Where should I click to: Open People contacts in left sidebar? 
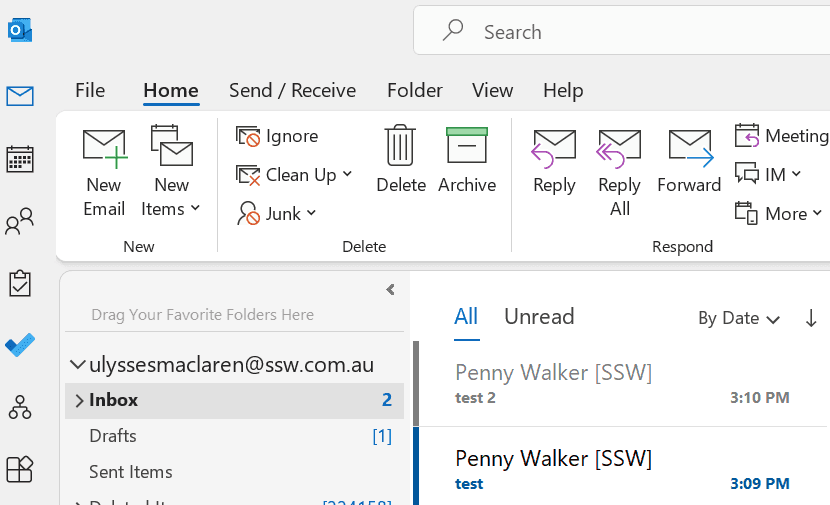[20, 222]
